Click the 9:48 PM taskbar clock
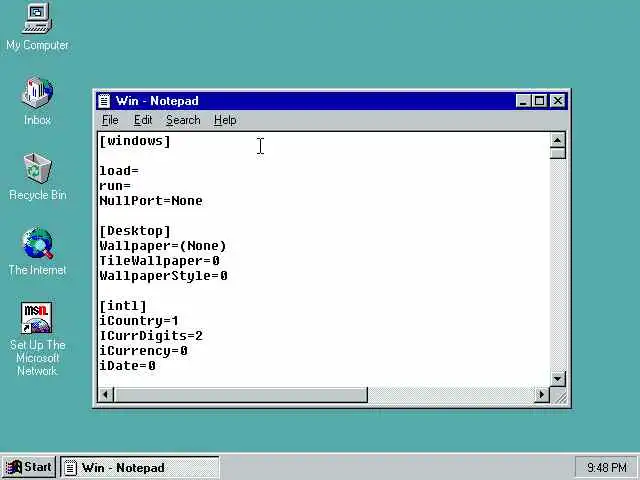 [x=606, y=467]
